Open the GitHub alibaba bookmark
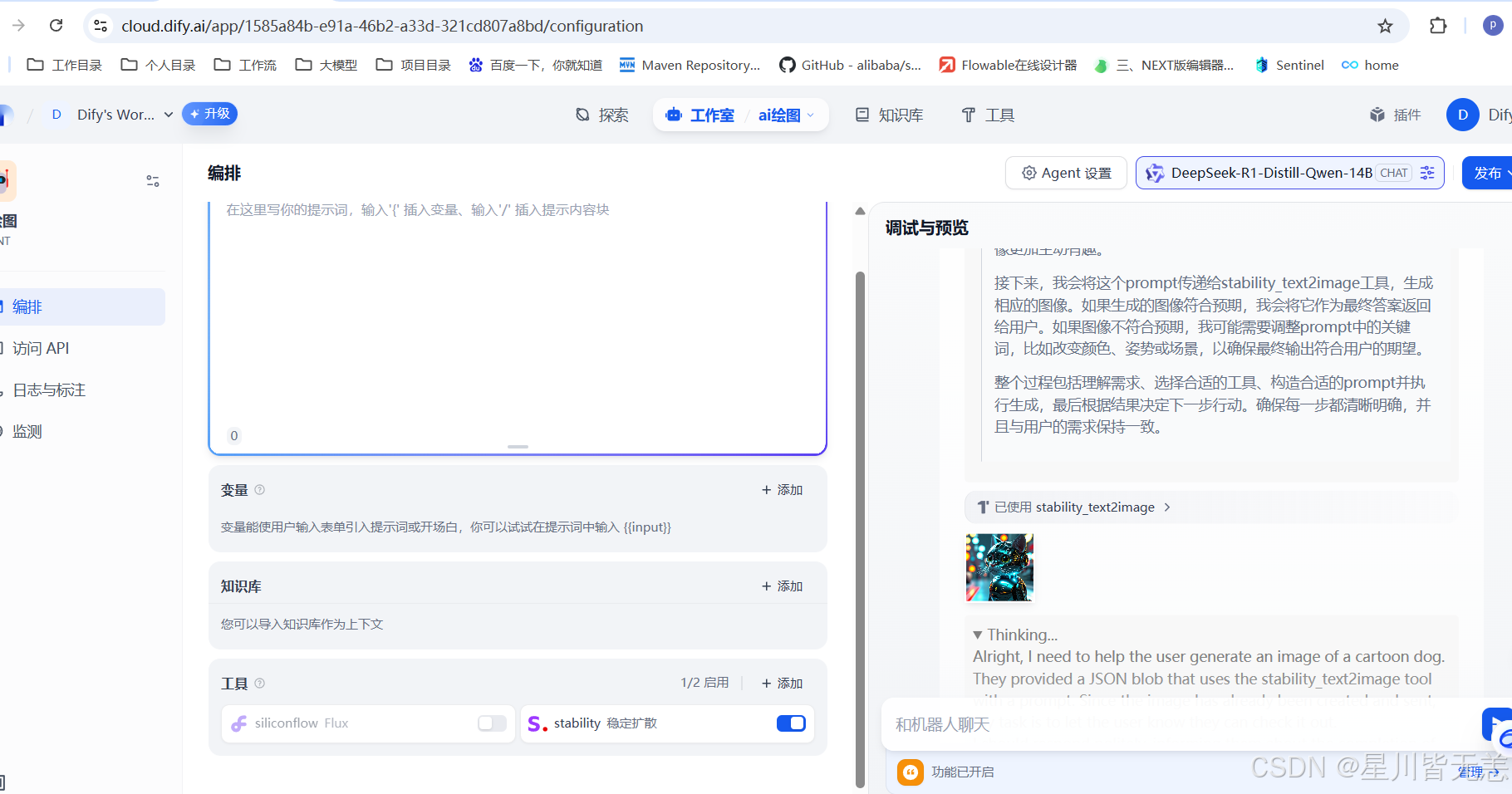Image resolution: width=1512 pixels, height=794 pixels. click(850, 65)
